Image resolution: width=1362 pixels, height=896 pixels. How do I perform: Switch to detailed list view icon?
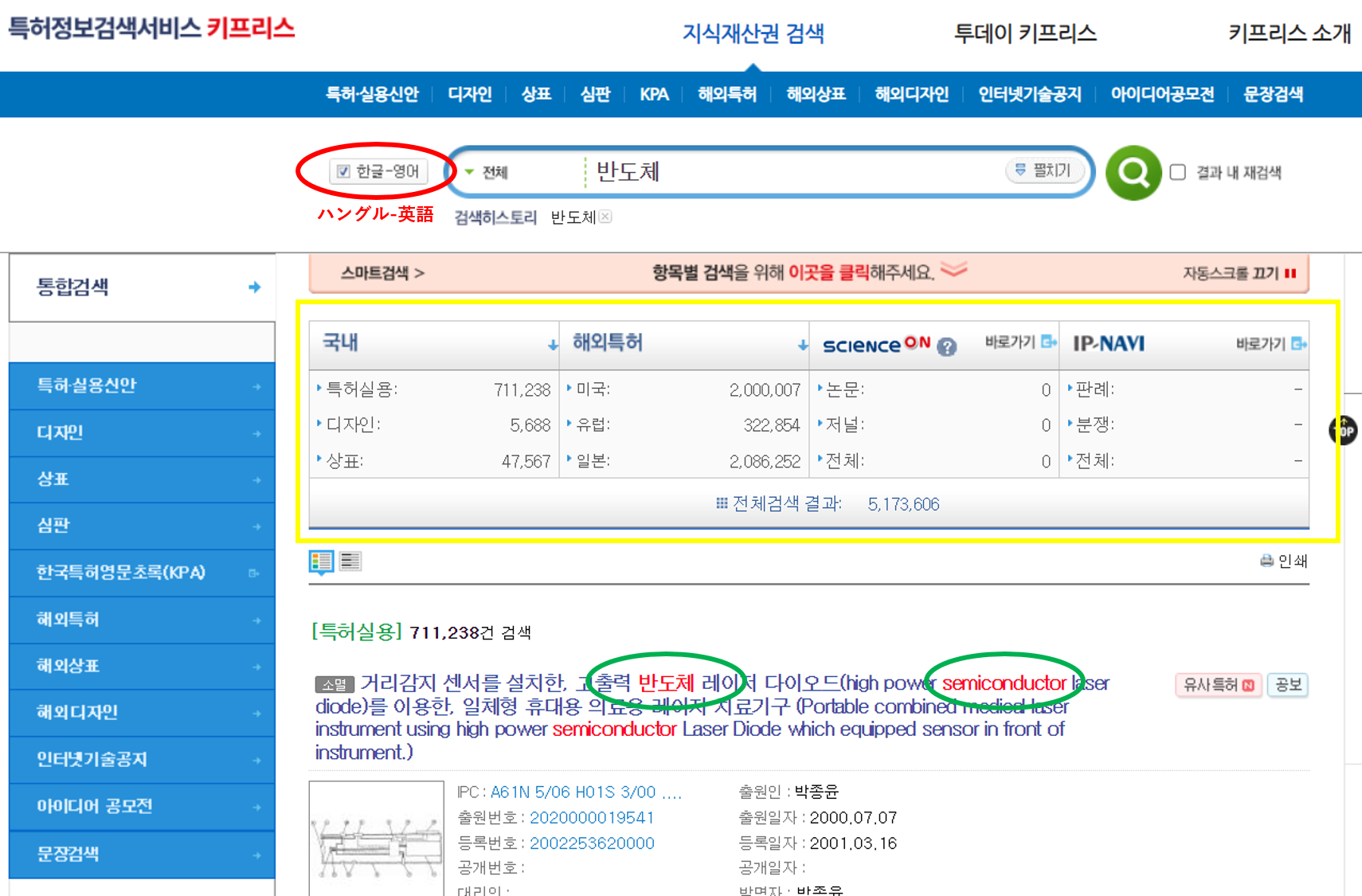coord(321,561)
